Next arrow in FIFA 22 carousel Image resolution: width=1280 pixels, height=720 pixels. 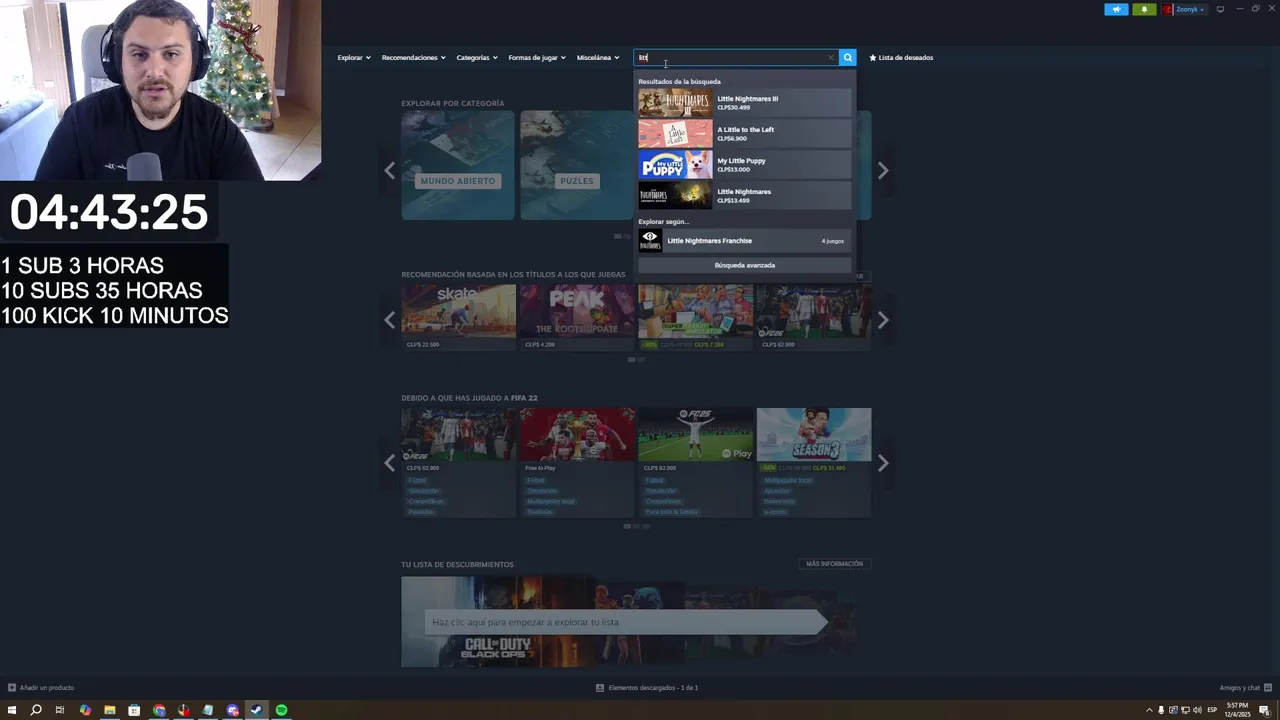883,463
